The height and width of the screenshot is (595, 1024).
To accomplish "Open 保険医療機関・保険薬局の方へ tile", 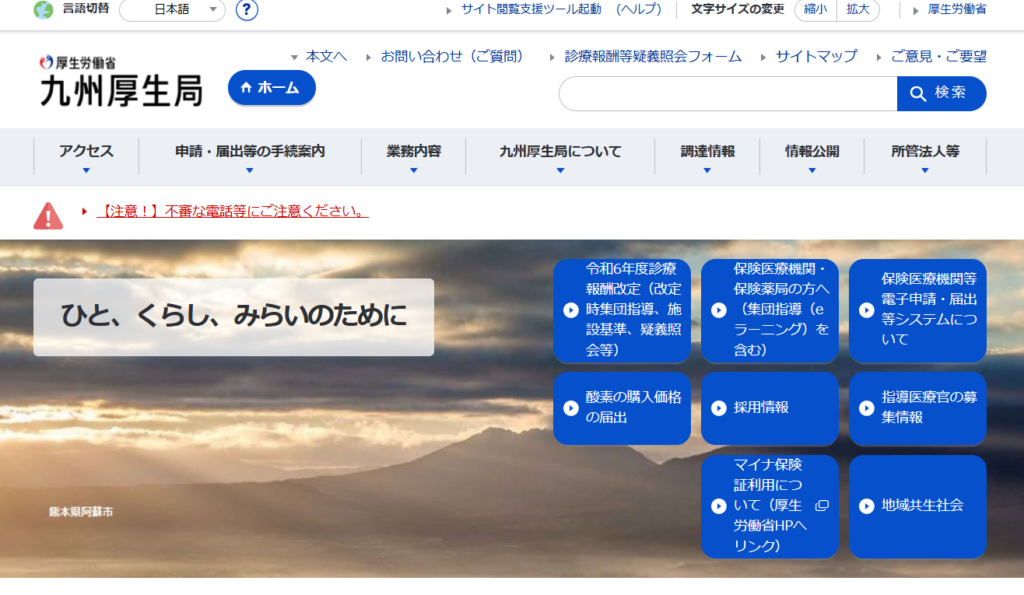I will [769, 310].
